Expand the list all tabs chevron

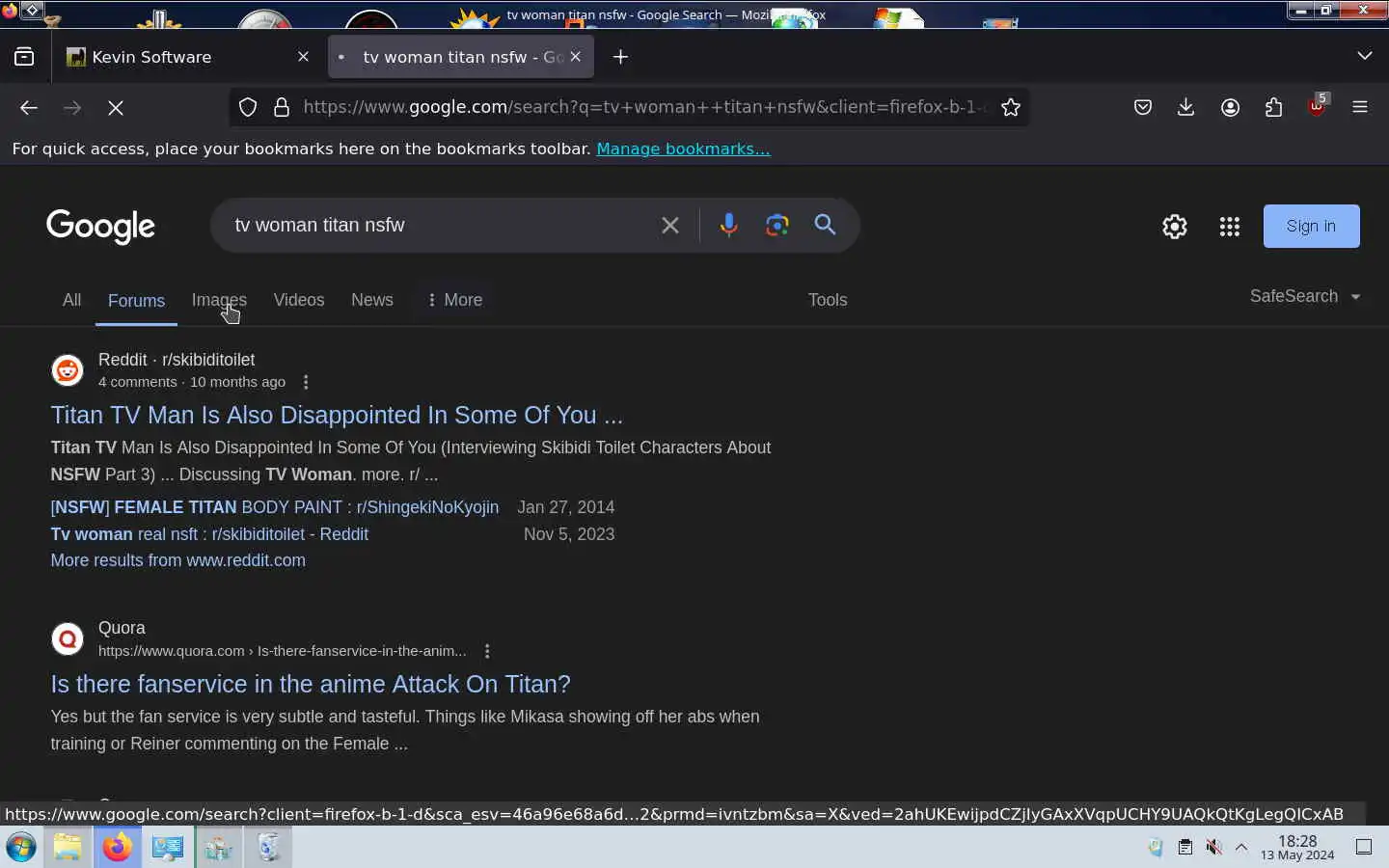(1364, 56)
